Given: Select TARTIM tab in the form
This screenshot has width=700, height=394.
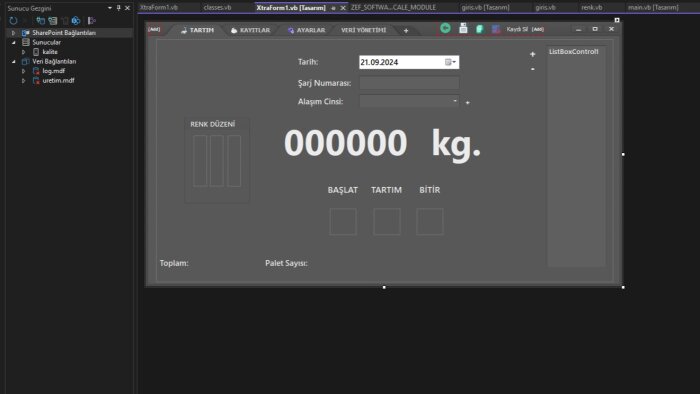Looking at the screenshot, I should pos(197,30).
